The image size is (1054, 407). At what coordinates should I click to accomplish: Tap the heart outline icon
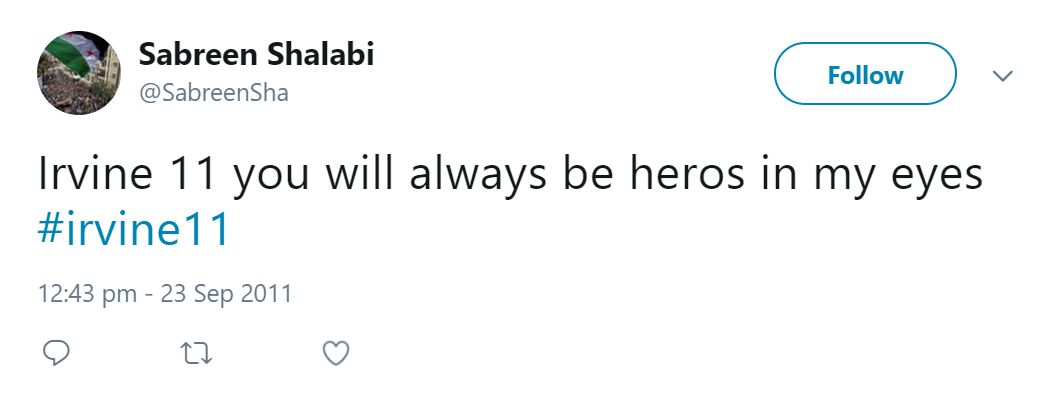[337, 352]
